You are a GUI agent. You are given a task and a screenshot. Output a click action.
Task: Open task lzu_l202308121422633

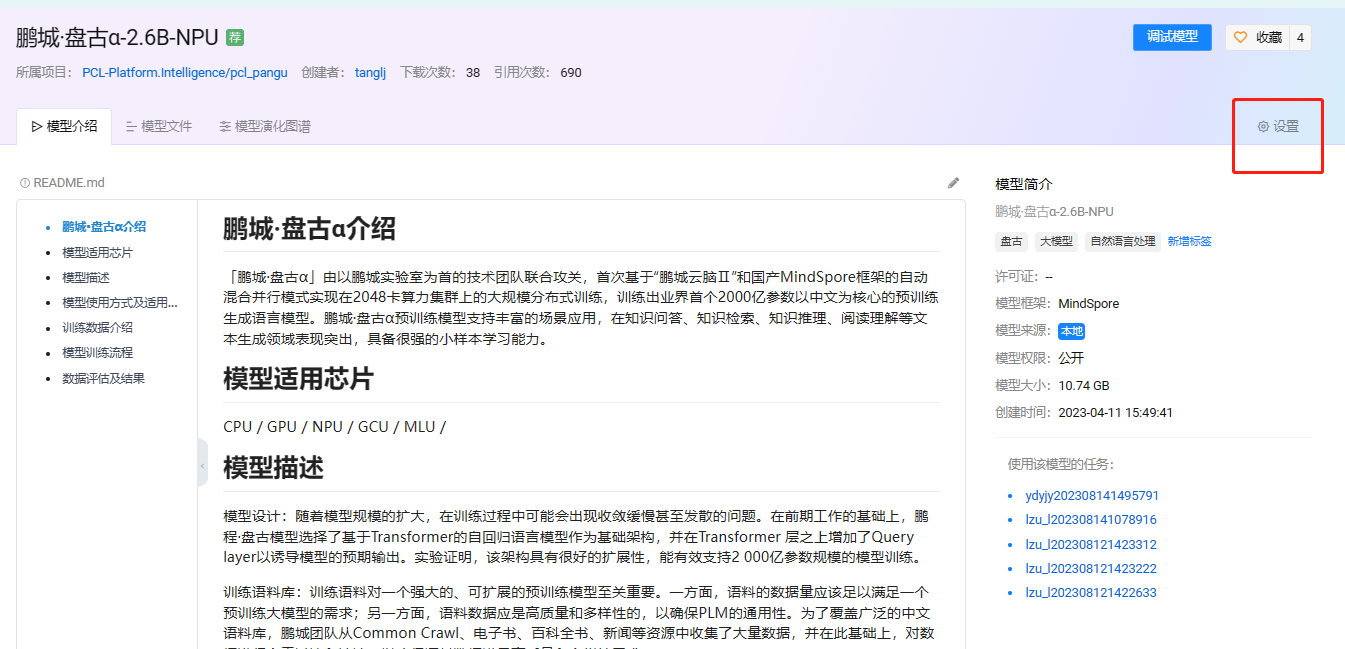1090,592
